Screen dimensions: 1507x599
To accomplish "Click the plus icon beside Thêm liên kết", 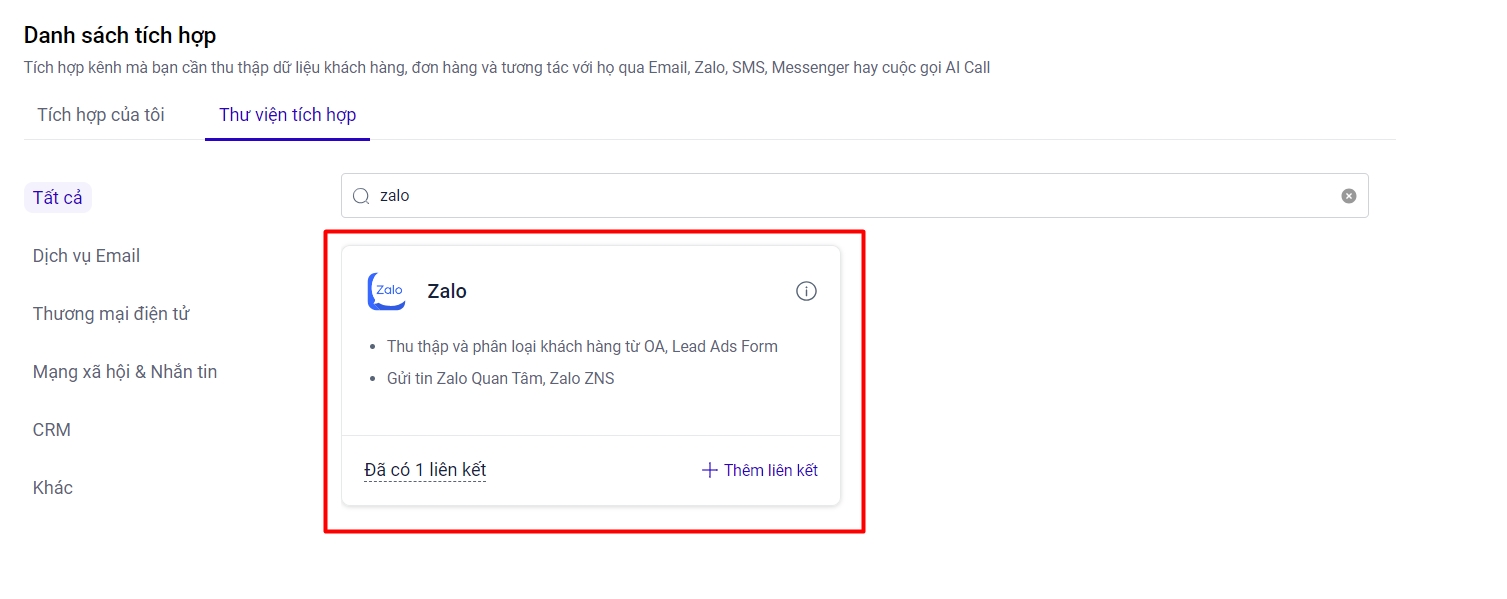I will point(710,470).
